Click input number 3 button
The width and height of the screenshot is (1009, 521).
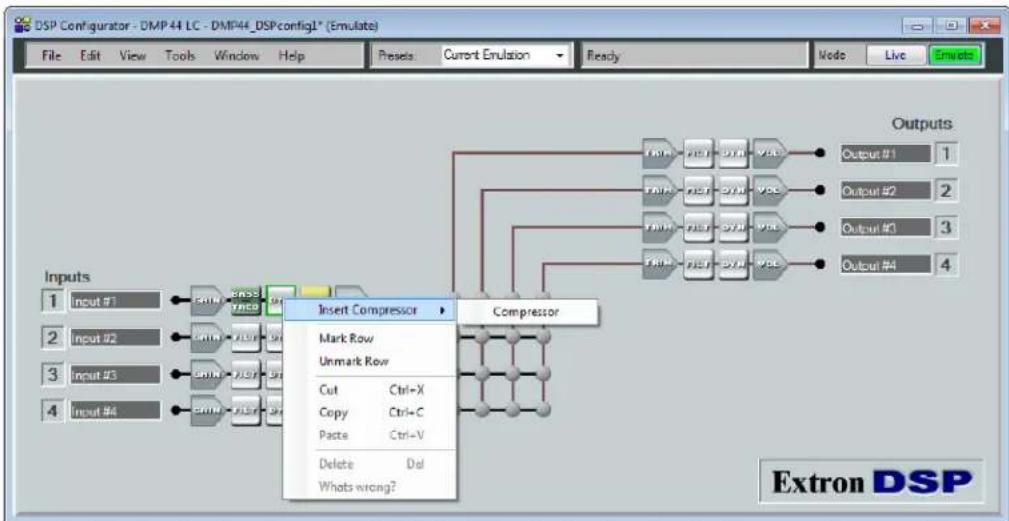pos(53,374)
